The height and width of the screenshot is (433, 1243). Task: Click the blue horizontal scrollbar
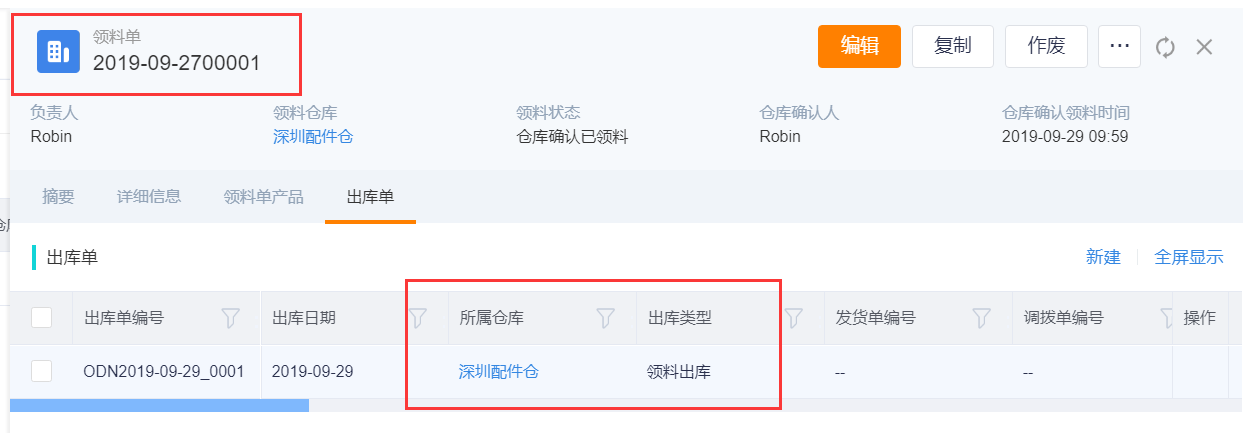tap(159, 405)
